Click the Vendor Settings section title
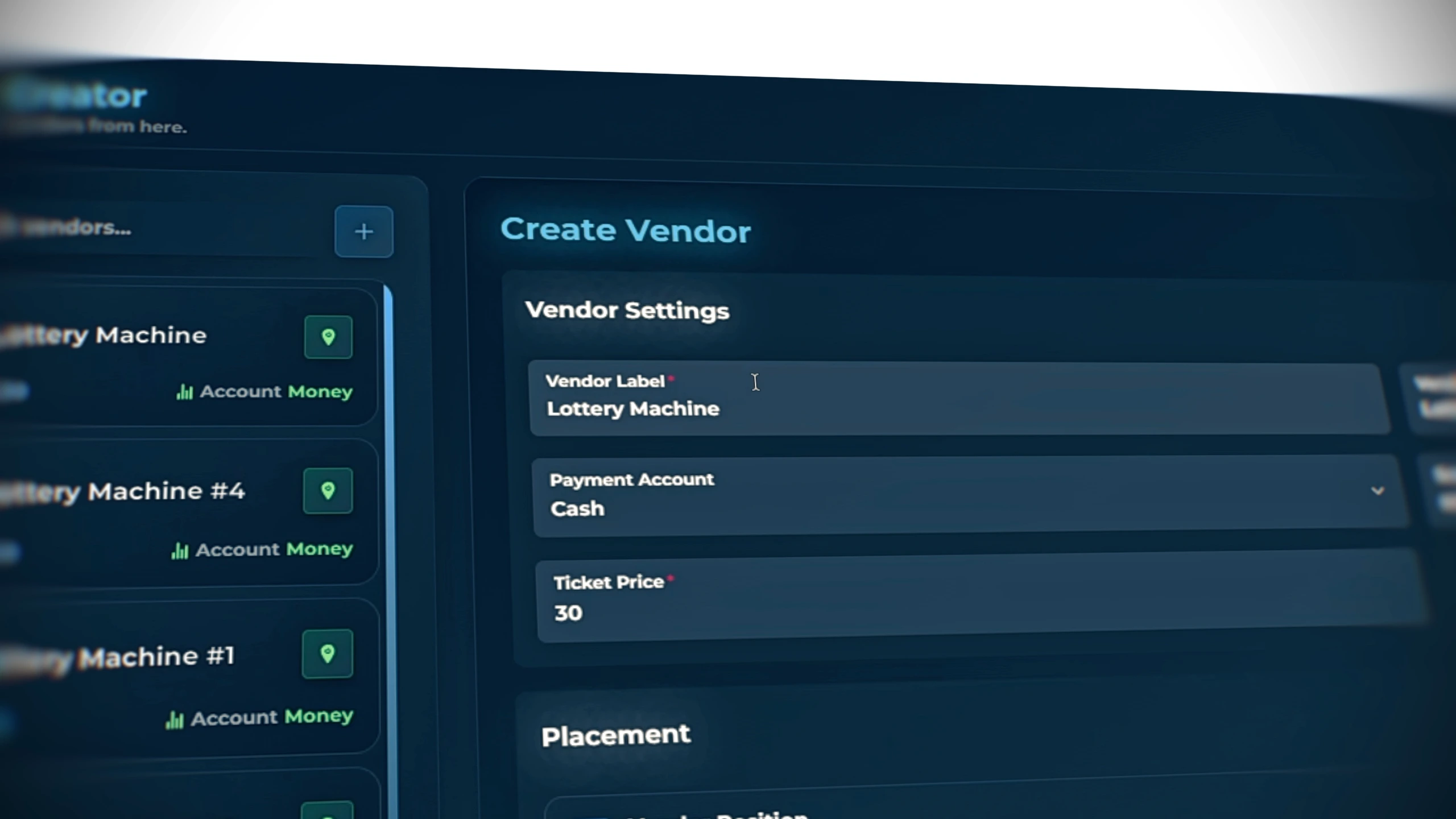 coord(627,311)
